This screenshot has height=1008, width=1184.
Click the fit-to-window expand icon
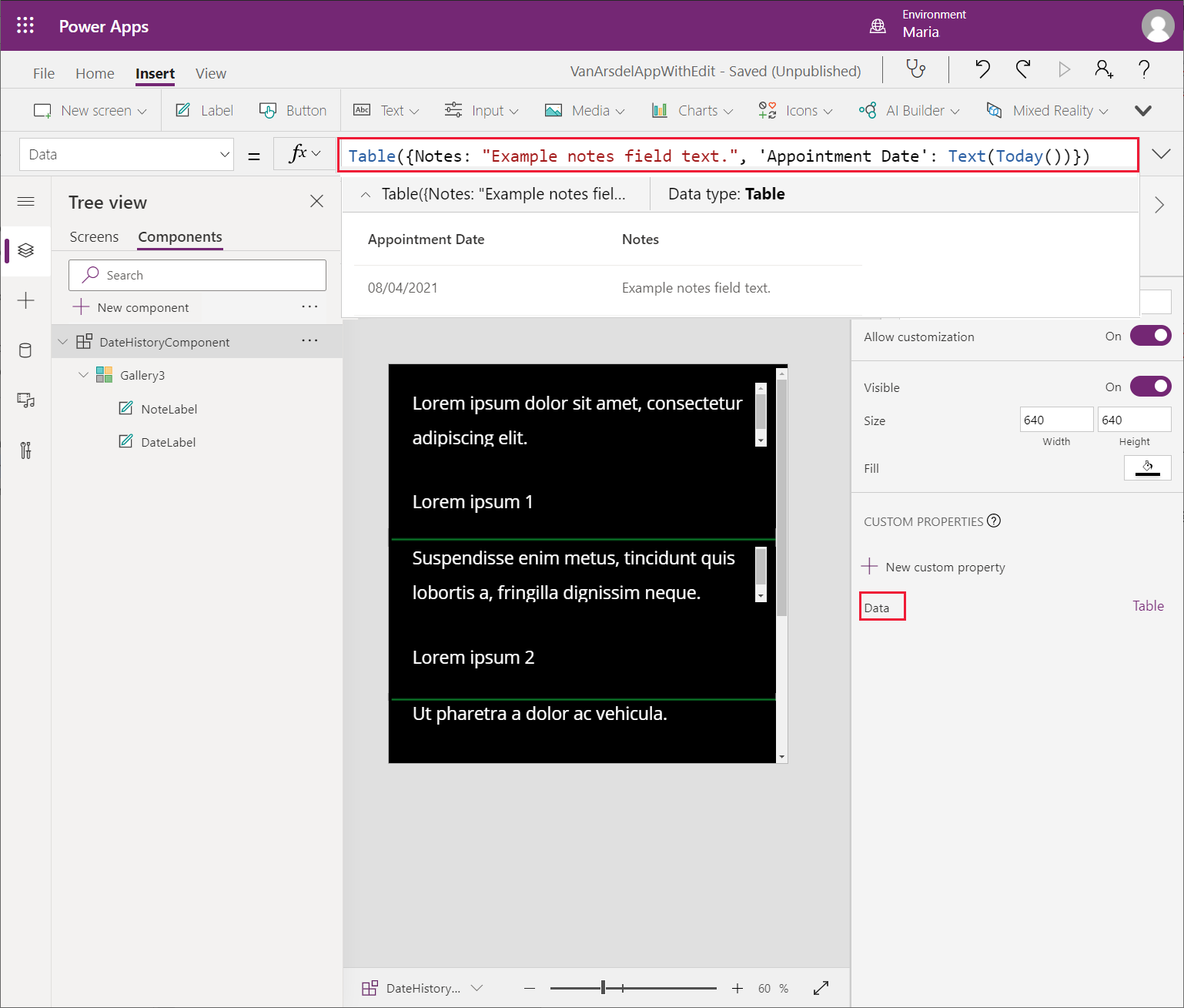tap(821, 988)
